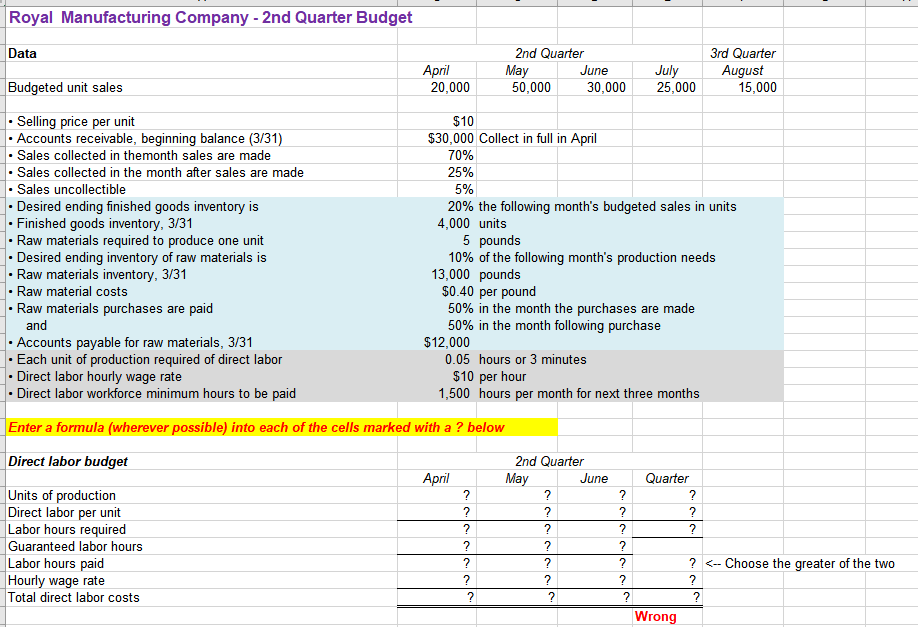The width and height of the screenshot is (918, 627).
Task: Select the "hours or 3 minutes" note
Action: (x=532, y=359)
